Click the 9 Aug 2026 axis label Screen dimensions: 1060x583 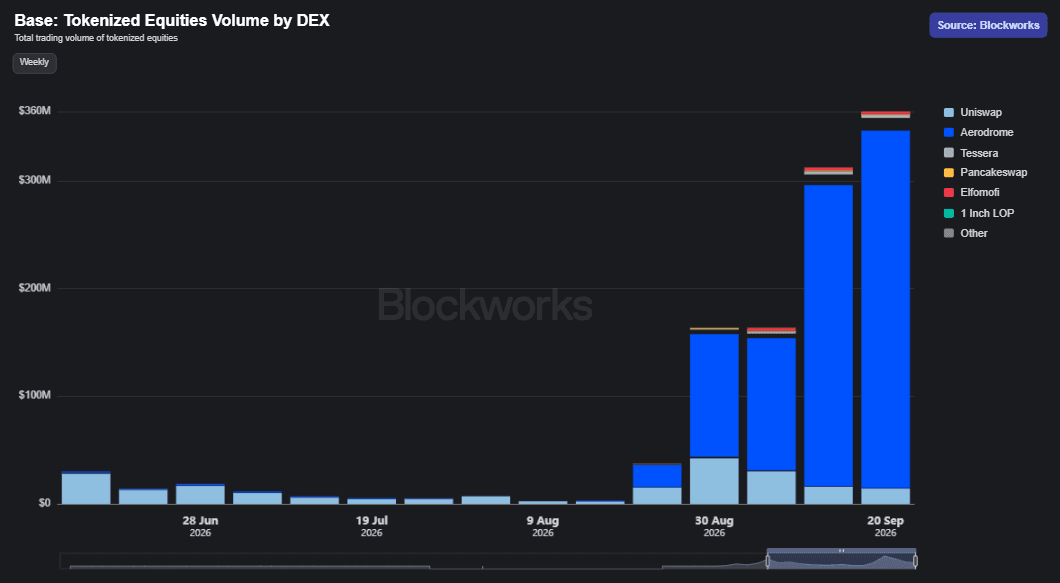point(543,526)
